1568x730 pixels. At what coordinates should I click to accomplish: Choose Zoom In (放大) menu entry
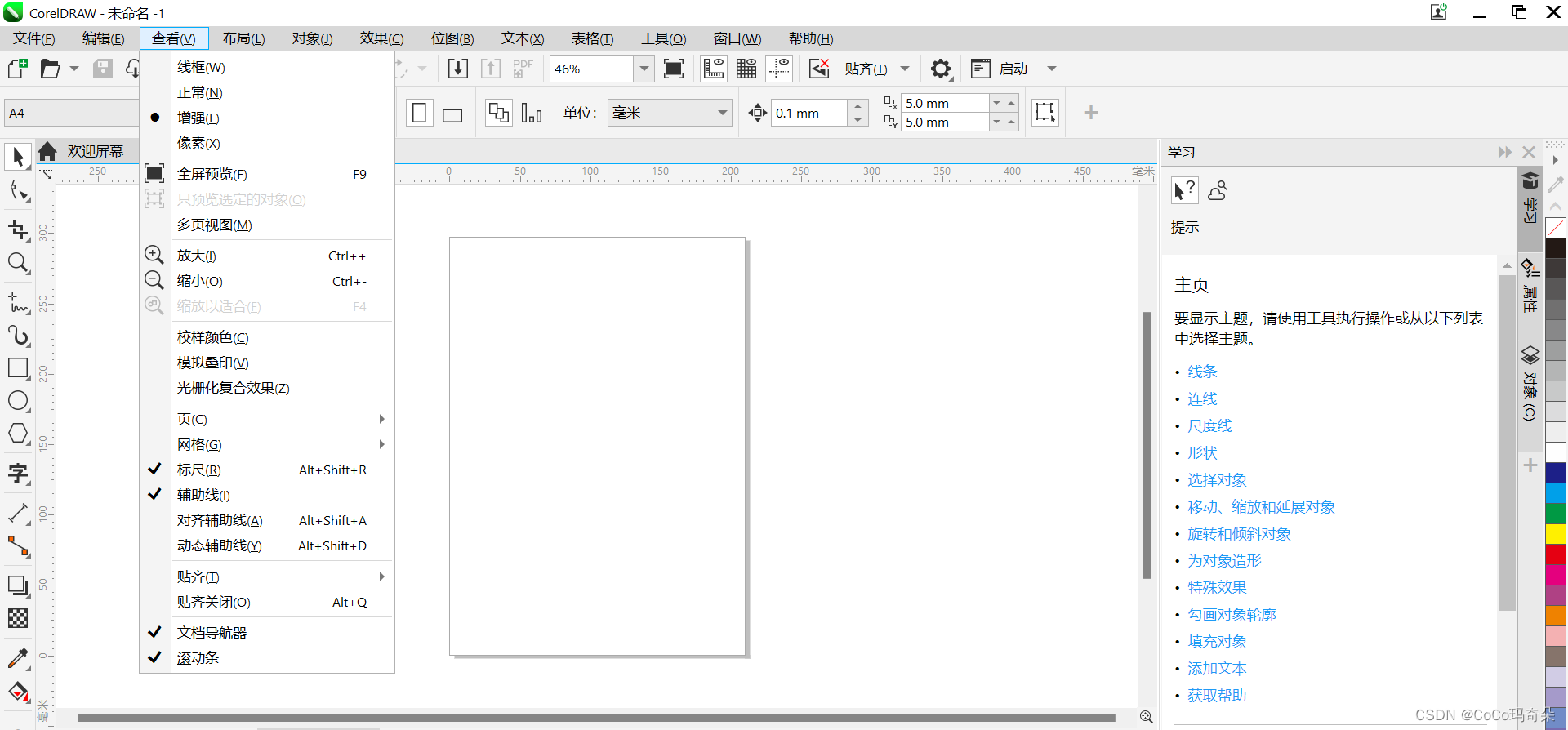click(267, 256)
